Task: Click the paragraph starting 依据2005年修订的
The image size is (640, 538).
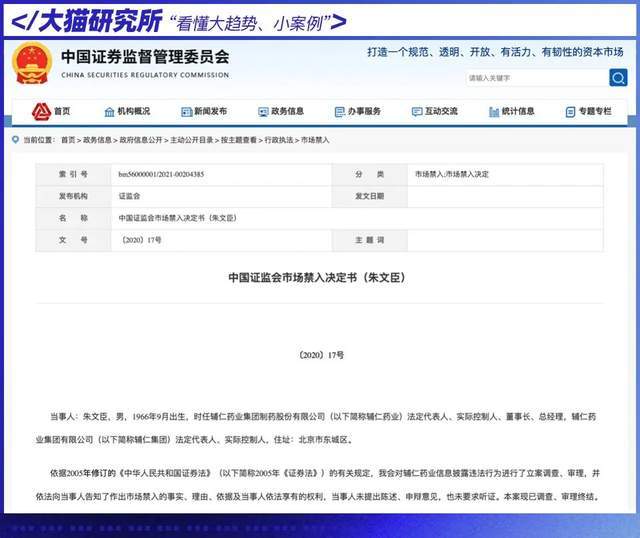Action: pyautogui.click(x=318, y=485)
